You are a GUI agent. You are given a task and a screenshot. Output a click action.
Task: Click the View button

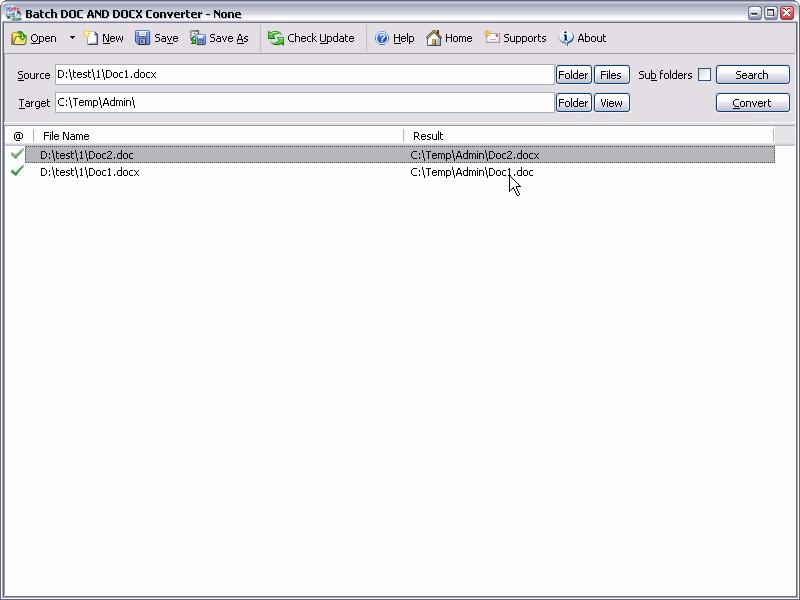tap(611, 103)
